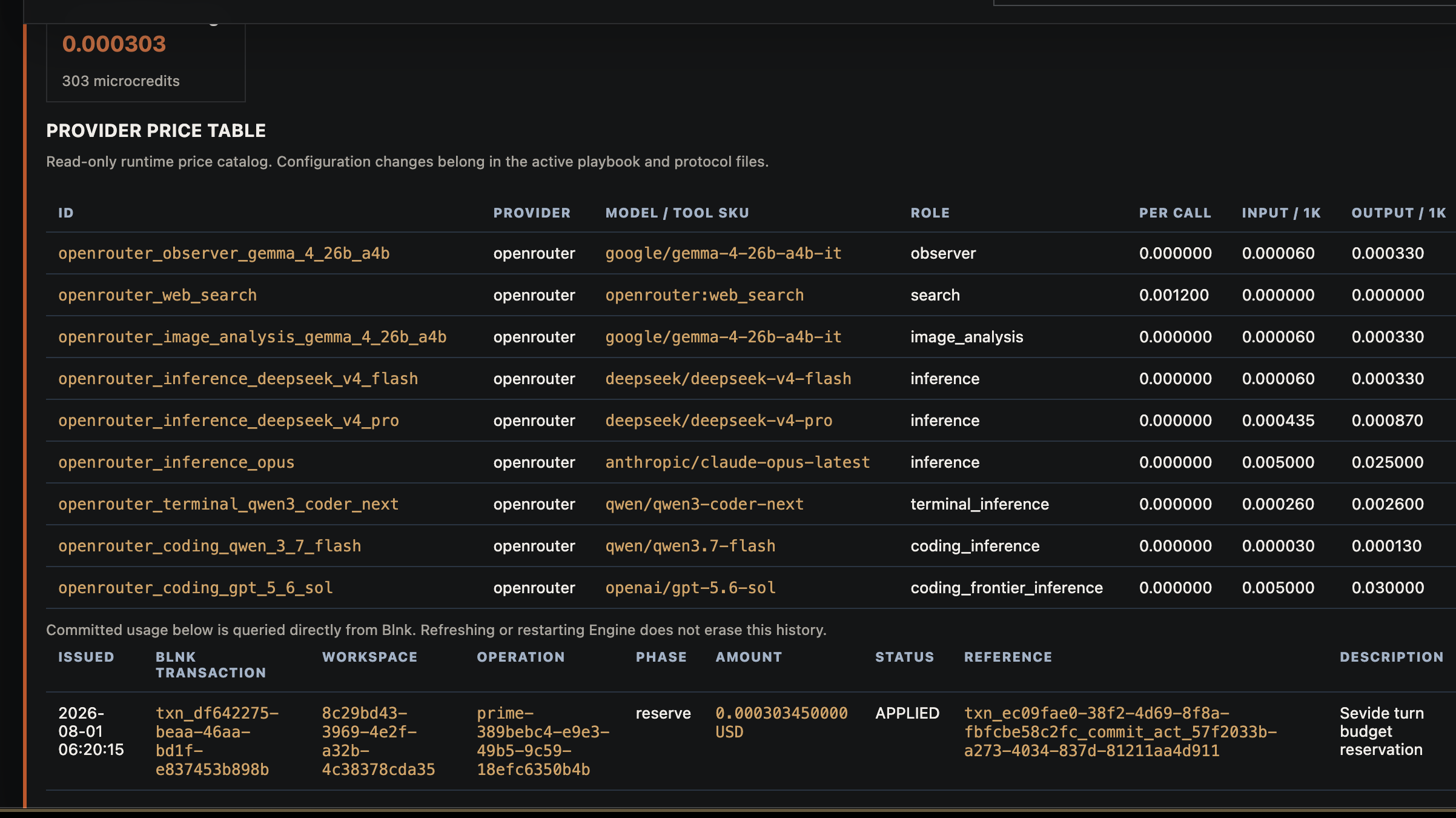Click the coding_frontier_inference role cell
Image resolution: width=1456 pixels, height=818 pixels.
[x=1007, y=588]
